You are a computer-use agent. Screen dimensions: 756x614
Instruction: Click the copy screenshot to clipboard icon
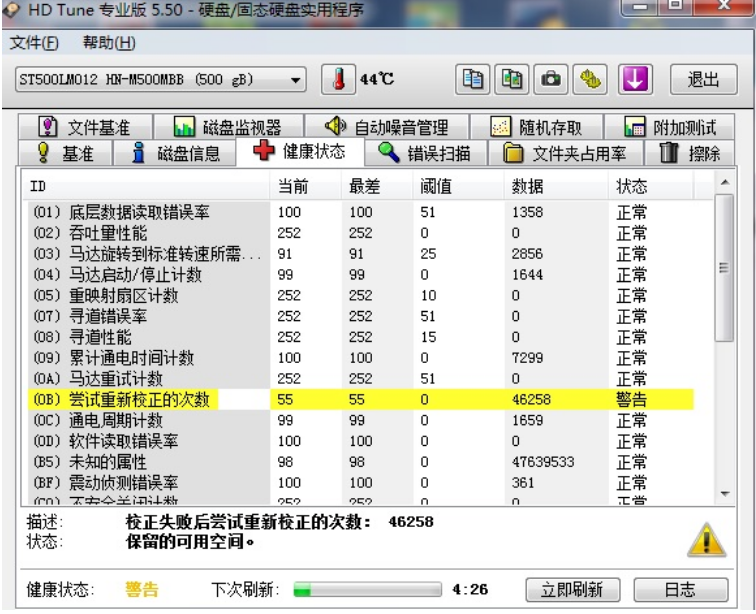pyautogui.click(x=512, y=79)
